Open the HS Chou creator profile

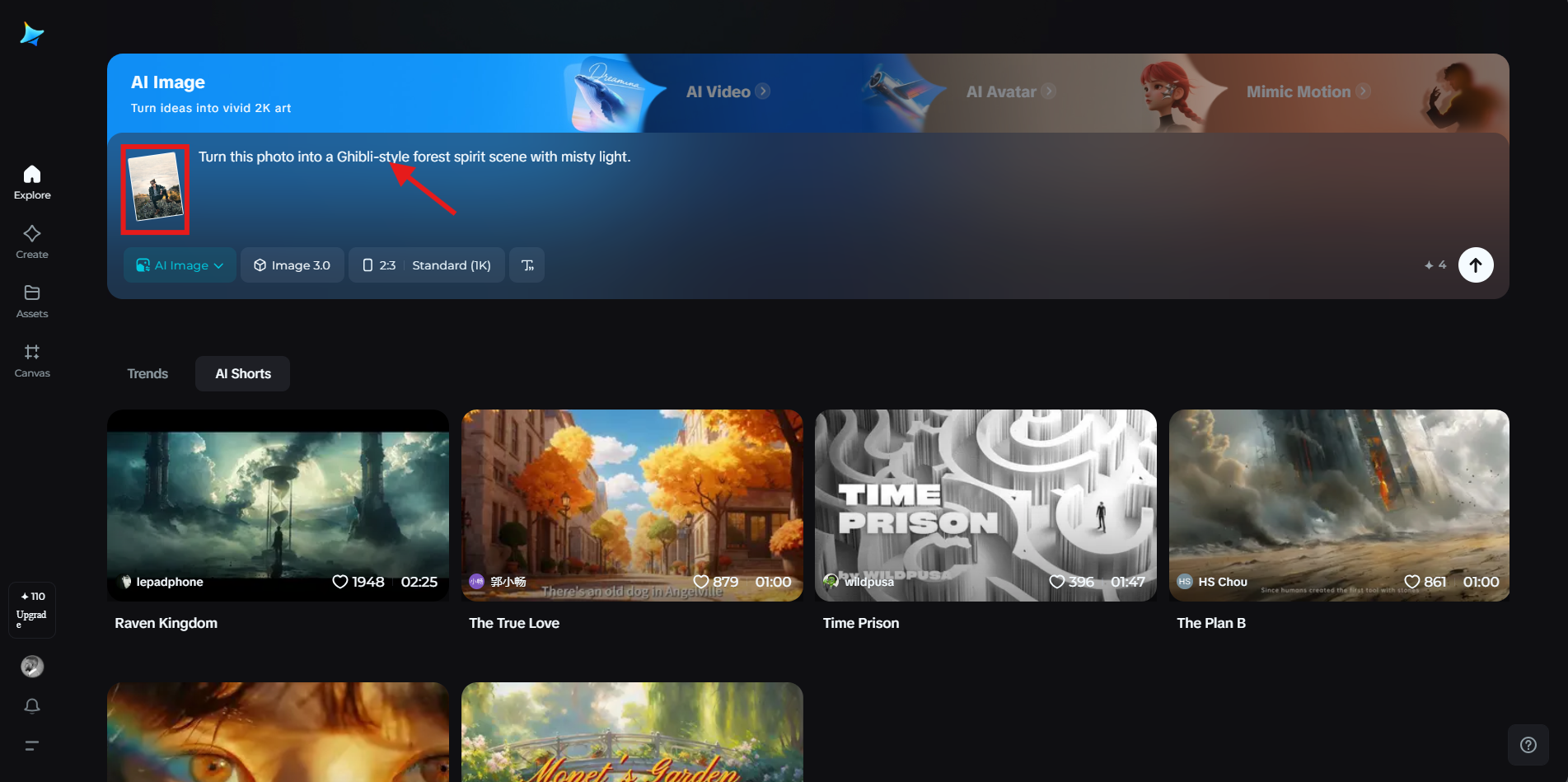point(1212,582)
